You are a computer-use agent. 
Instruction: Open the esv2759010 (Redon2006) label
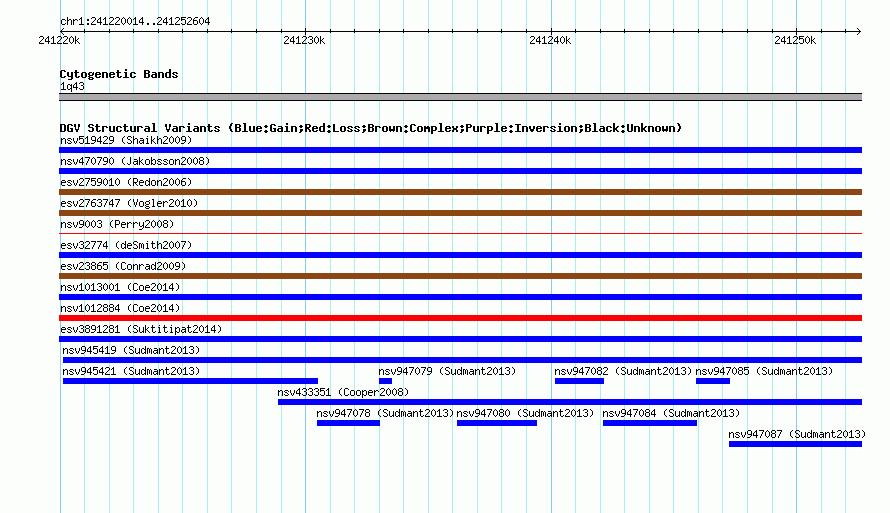click(x=126, y=182)
